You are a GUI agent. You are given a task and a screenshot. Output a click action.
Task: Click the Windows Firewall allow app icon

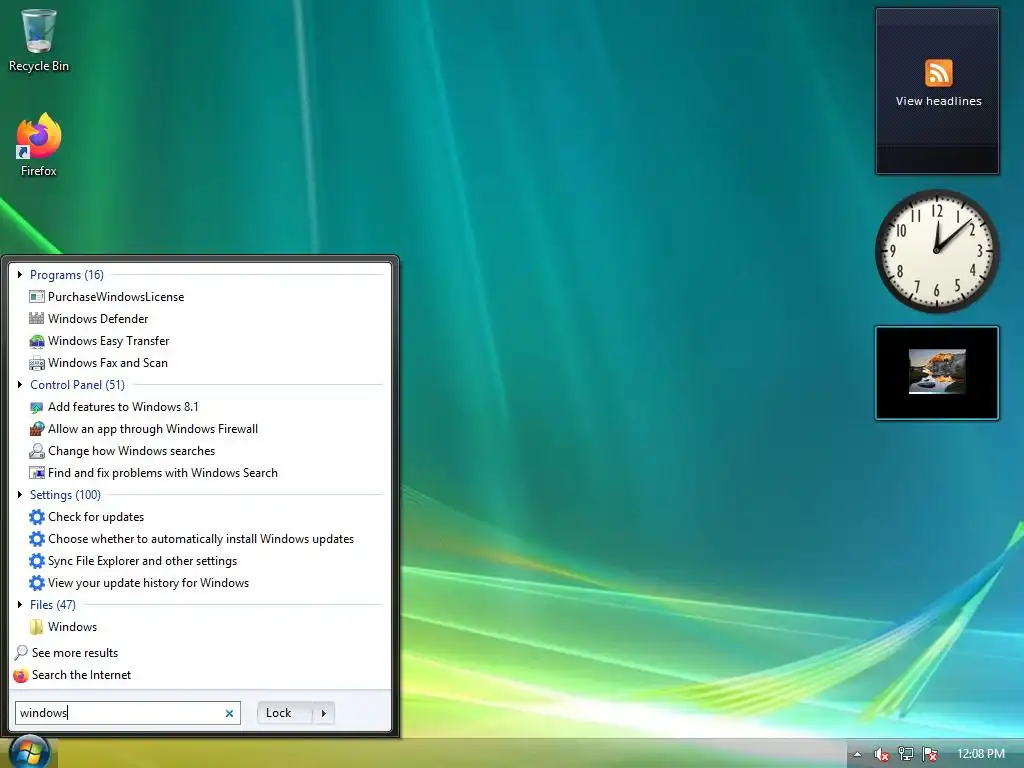click(x=37, y=429)
